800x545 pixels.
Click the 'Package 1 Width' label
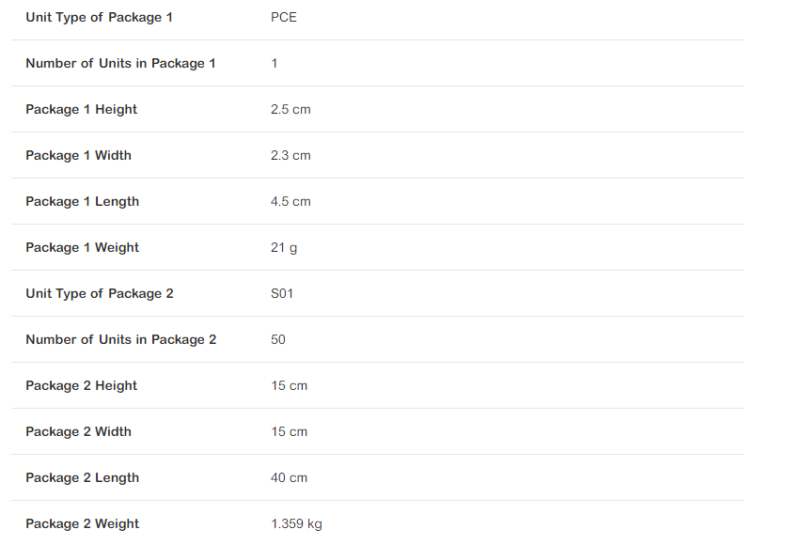(78, 155)
